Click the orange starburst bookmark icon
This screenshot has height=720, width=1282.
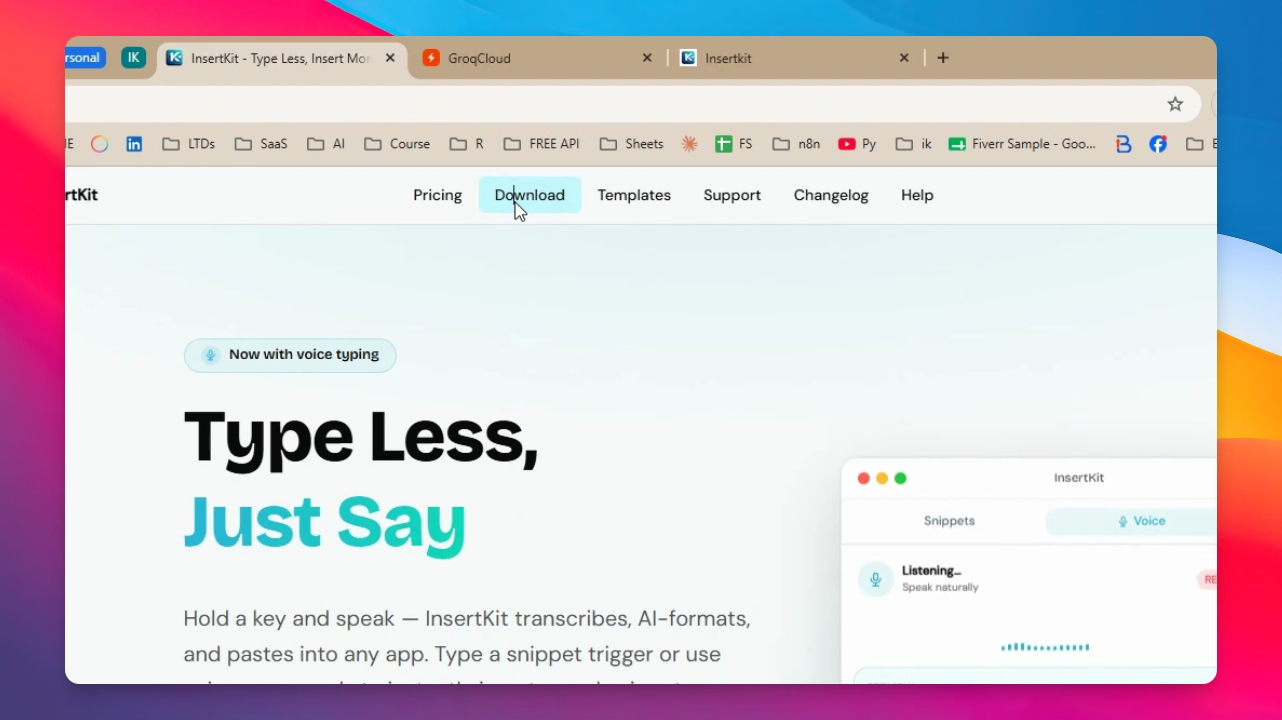689,144
